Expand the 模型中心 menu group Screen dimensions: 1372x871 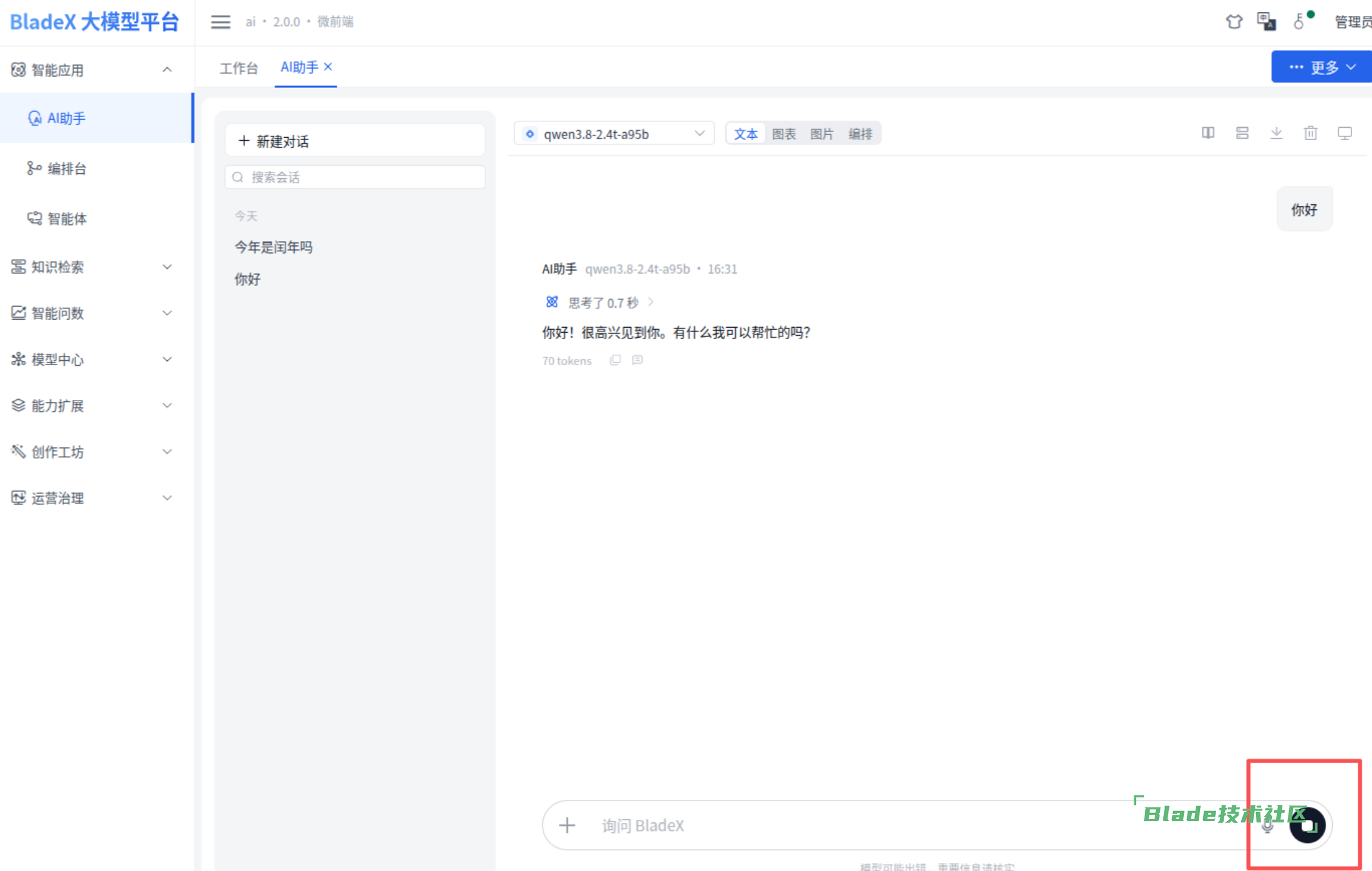[x=97, y=359]
